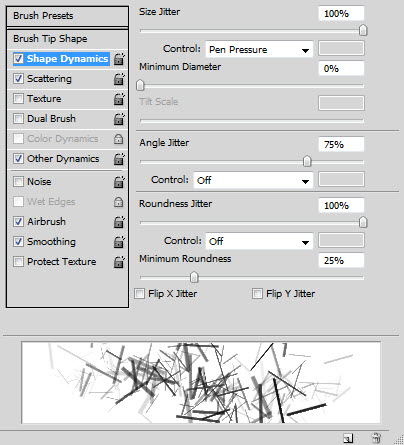This screenshot has height=445, width=404.
Task: Turn off the Airbrush checkbox
Action: click(x=18, y=222)
